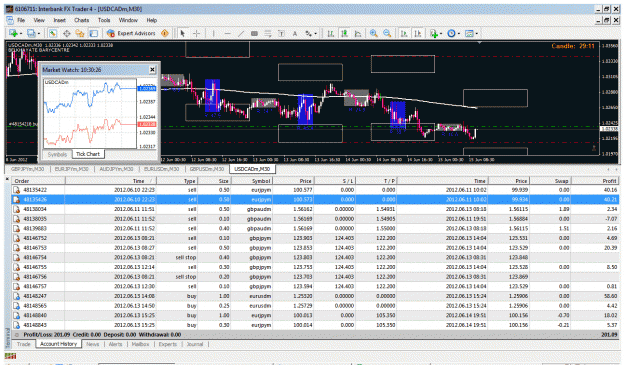Select the horizontal line drawing tool
Viewport: 625px width, 365px height.
pyautogui.click(x=227, y=33)
